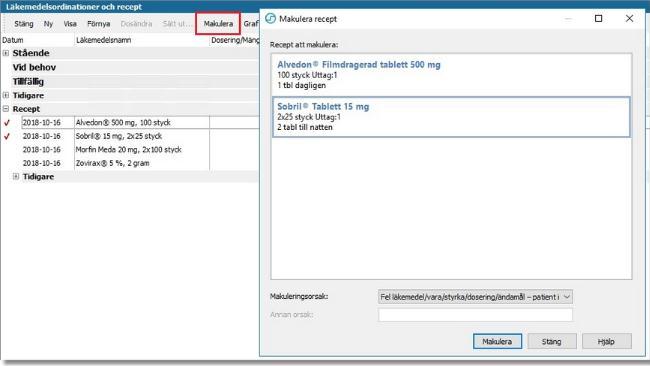This screenshot has height=366, width=650.
Task: Select Alvedon Filmdragerad tablett in dialog list
Action: [451, 75]
